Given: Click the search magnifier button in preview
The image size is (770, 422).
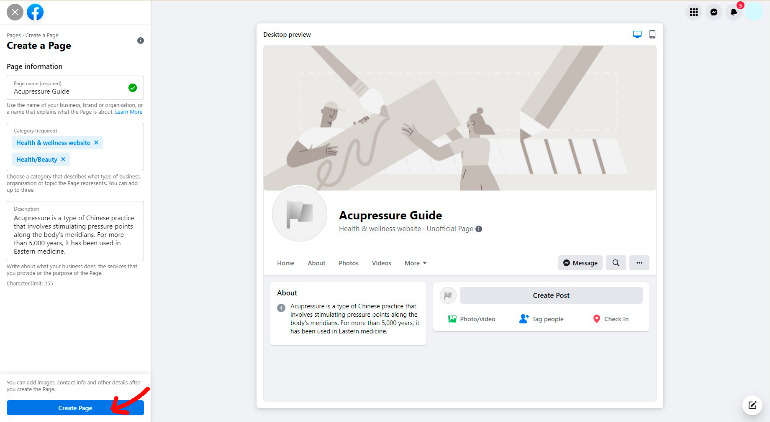Looking at the screenshot, I should [x=616, y=263].
